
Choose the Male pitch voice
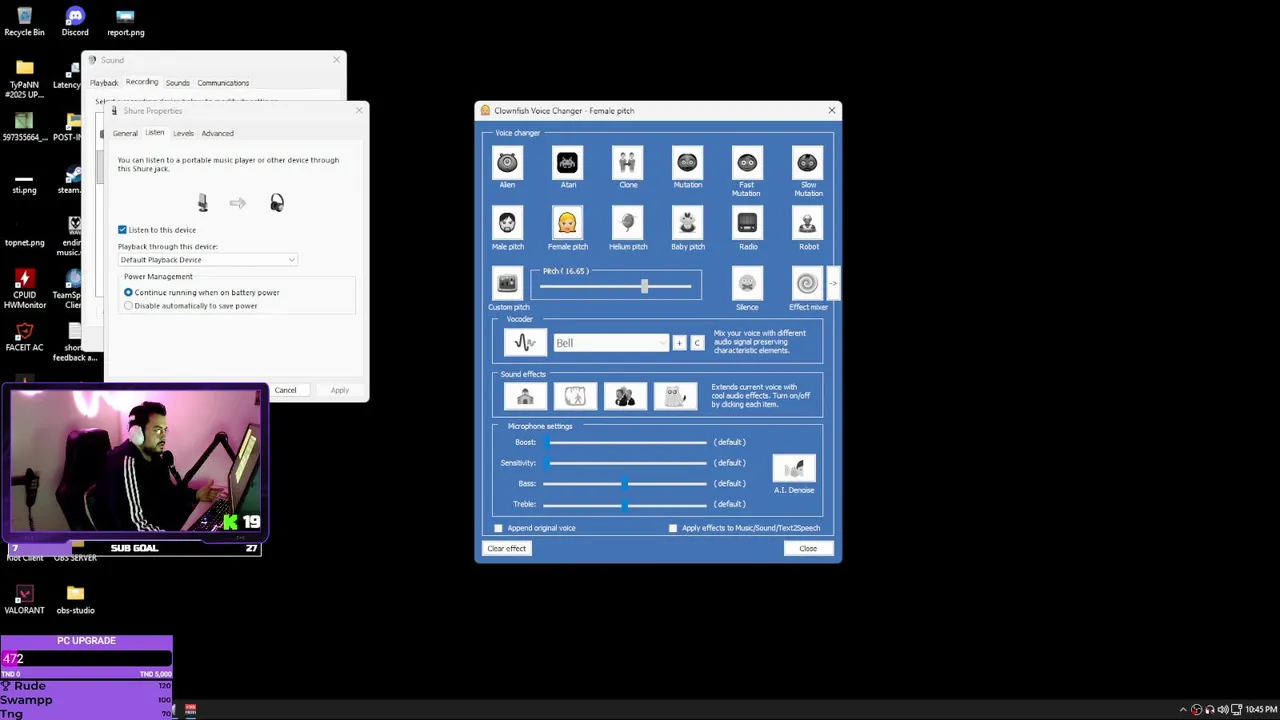[x=508, y=223]
